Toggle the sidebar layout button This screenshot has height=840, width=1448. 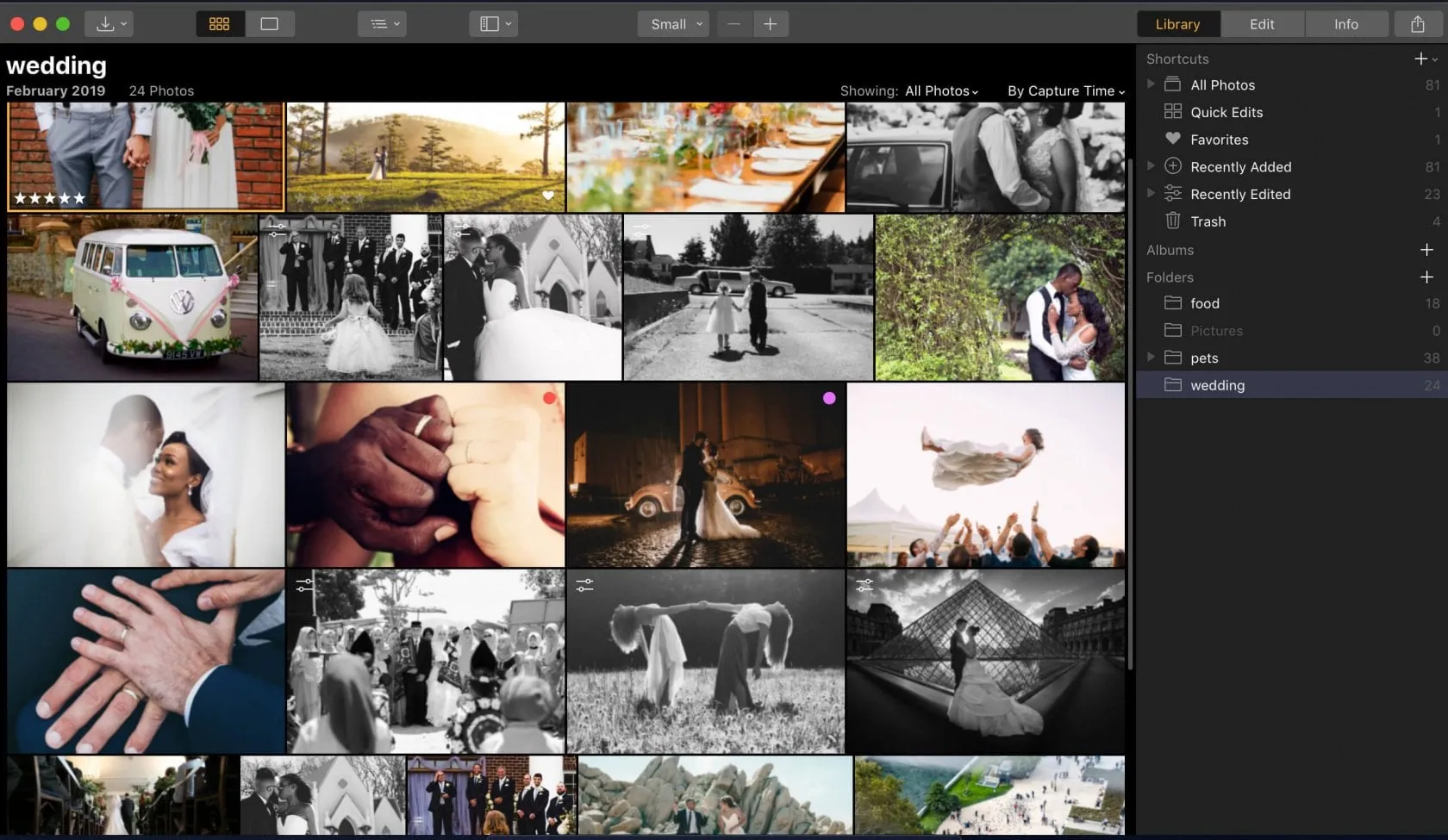click(495, 24)
